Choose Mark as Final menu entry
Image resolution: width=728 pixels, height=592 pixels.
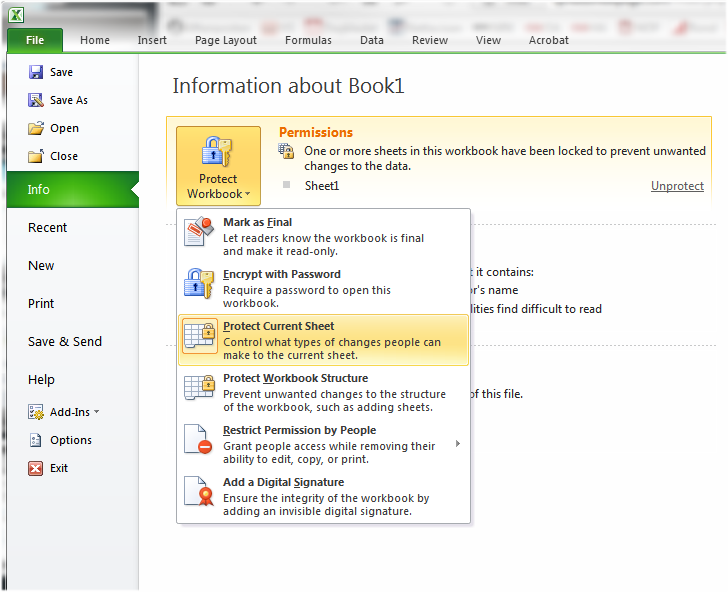[x=323, y=236]
